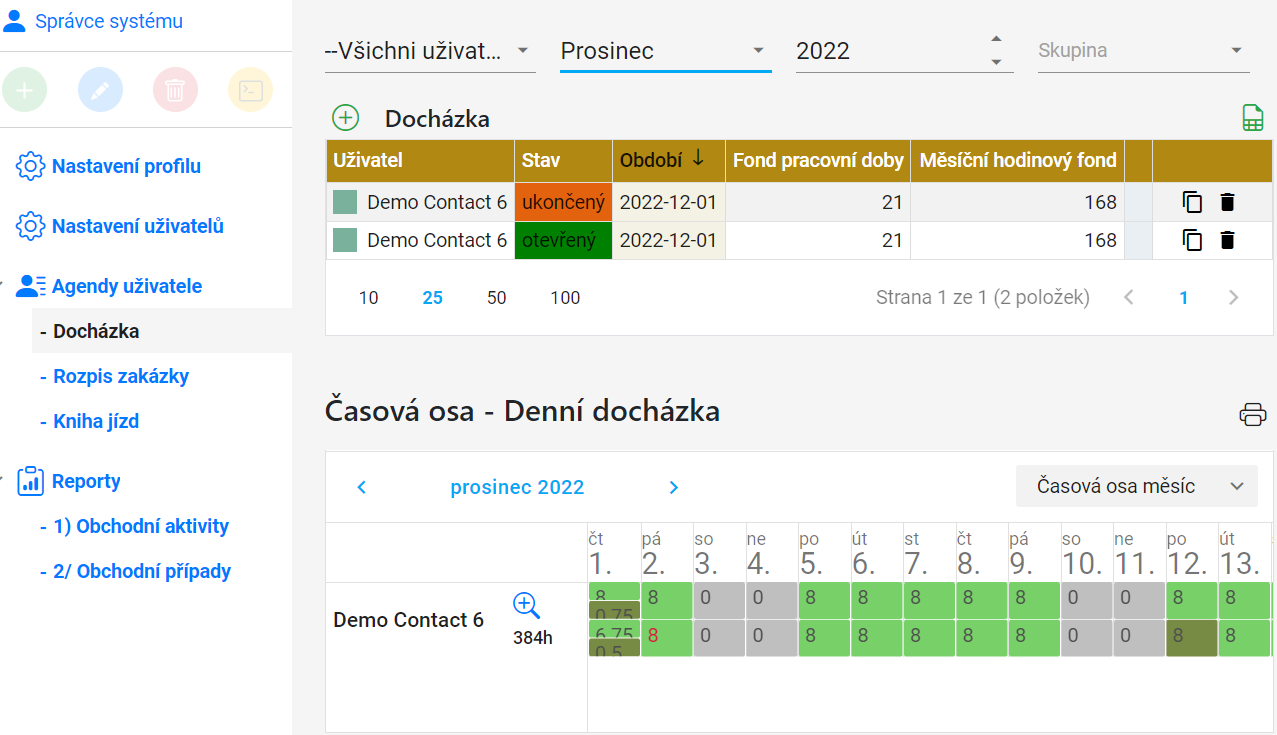Click the red trash toolbar button
This screenshot has height=735, width=1277.
175,90
